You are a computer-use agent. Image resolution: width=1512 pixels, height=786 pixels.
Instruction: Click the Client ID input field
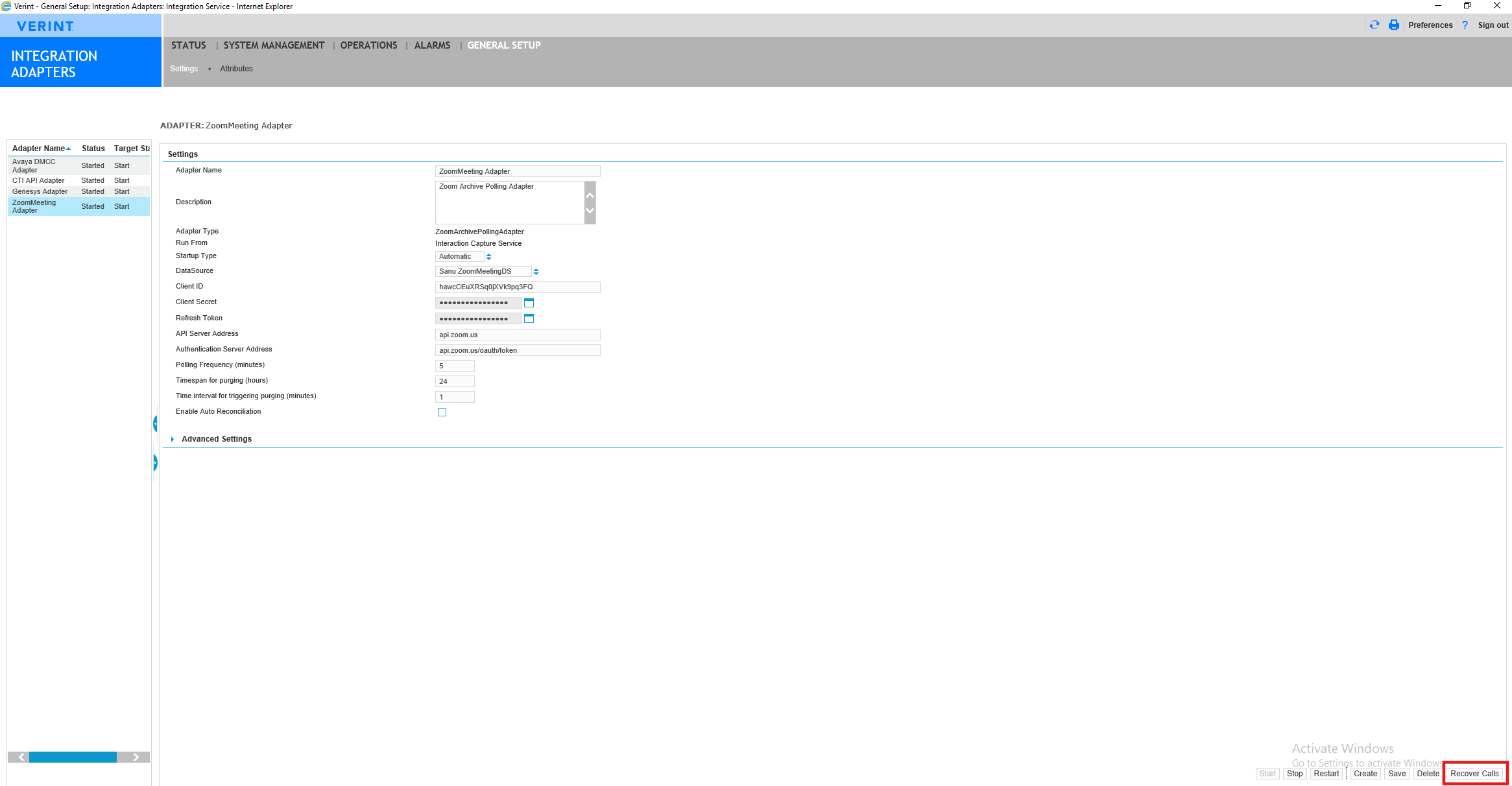[x=517, y=287]
